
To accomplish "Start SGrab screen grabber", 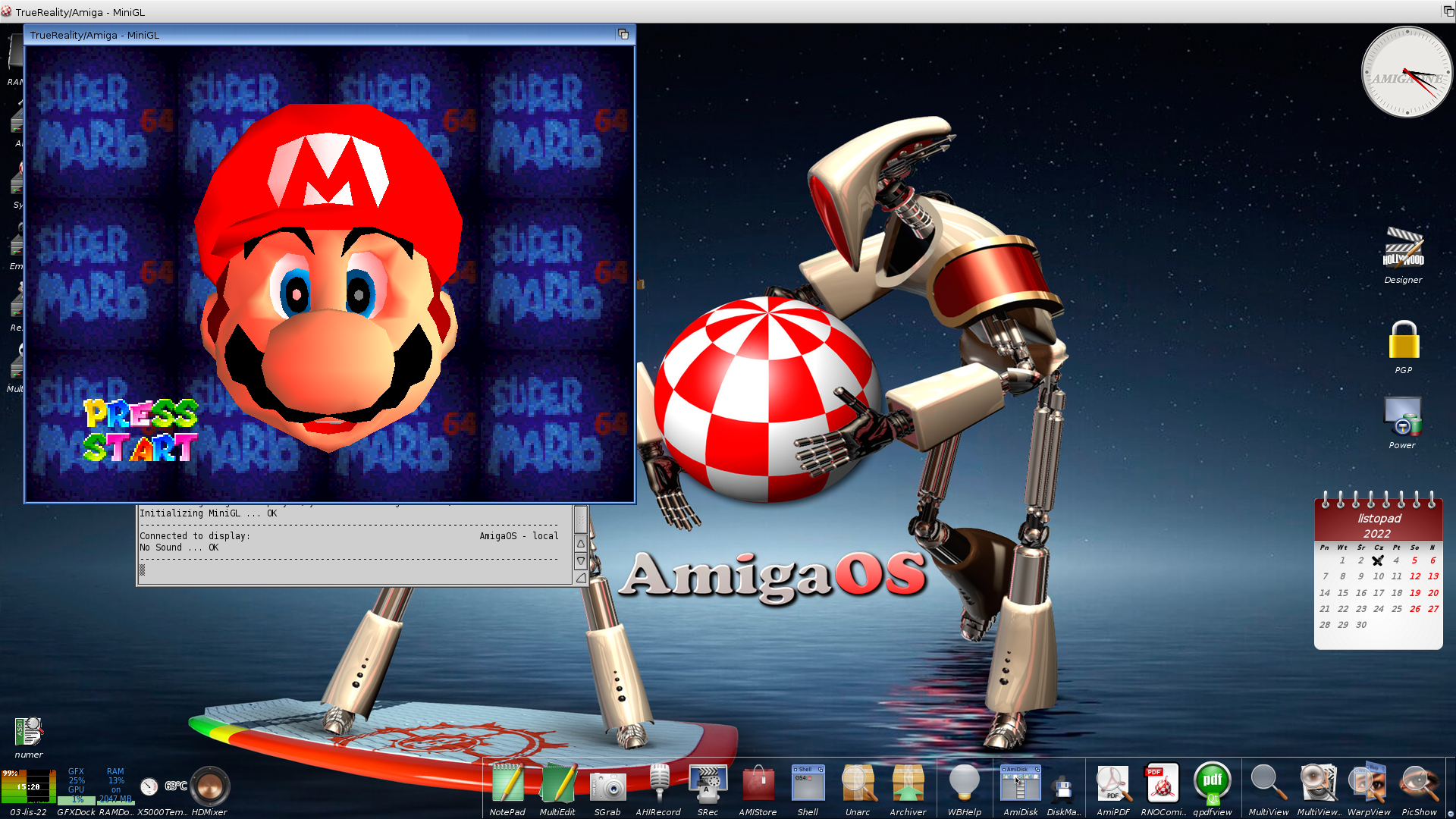I will click(x=607, y=787).
